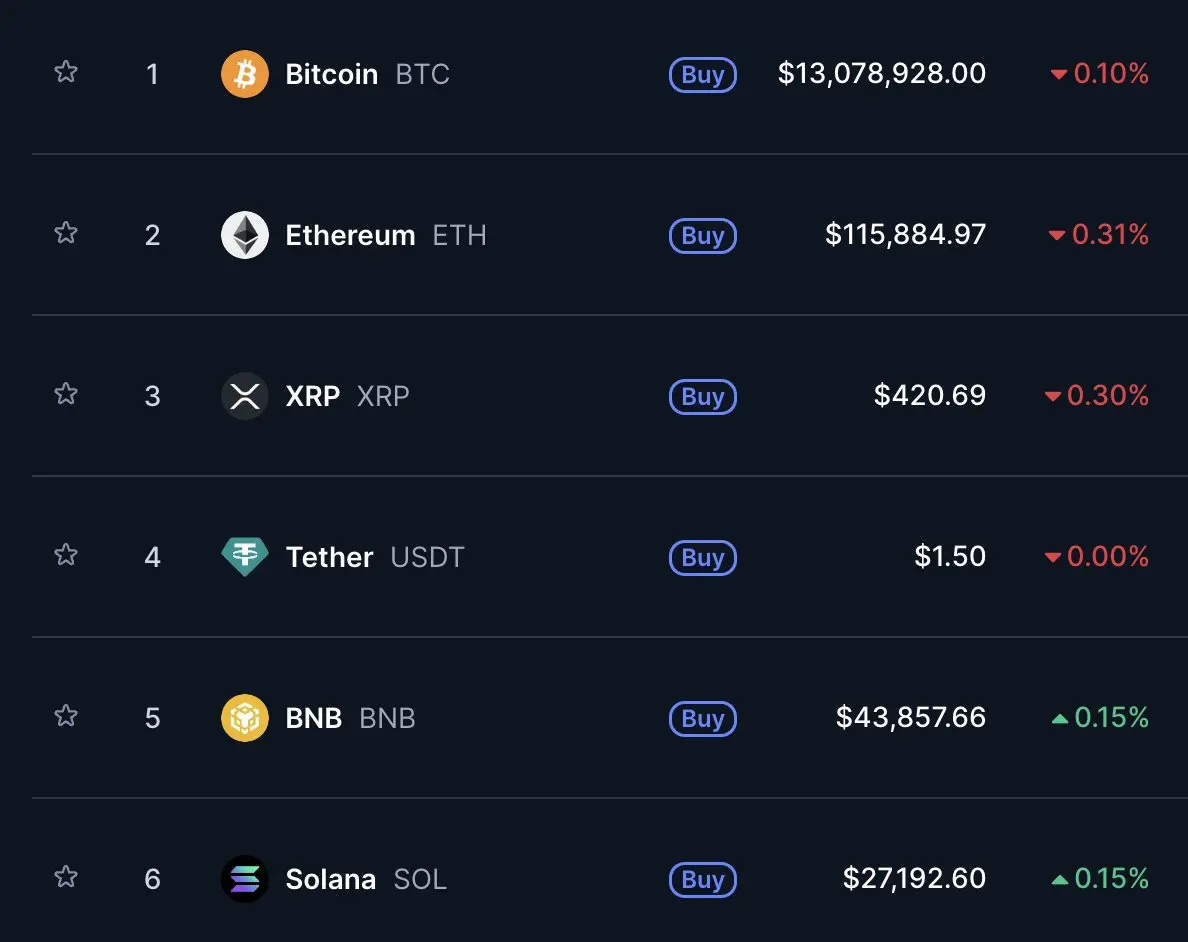Click Buy in the Solana row
This screenshot has height=942, width=1188.
pos(703,880)
